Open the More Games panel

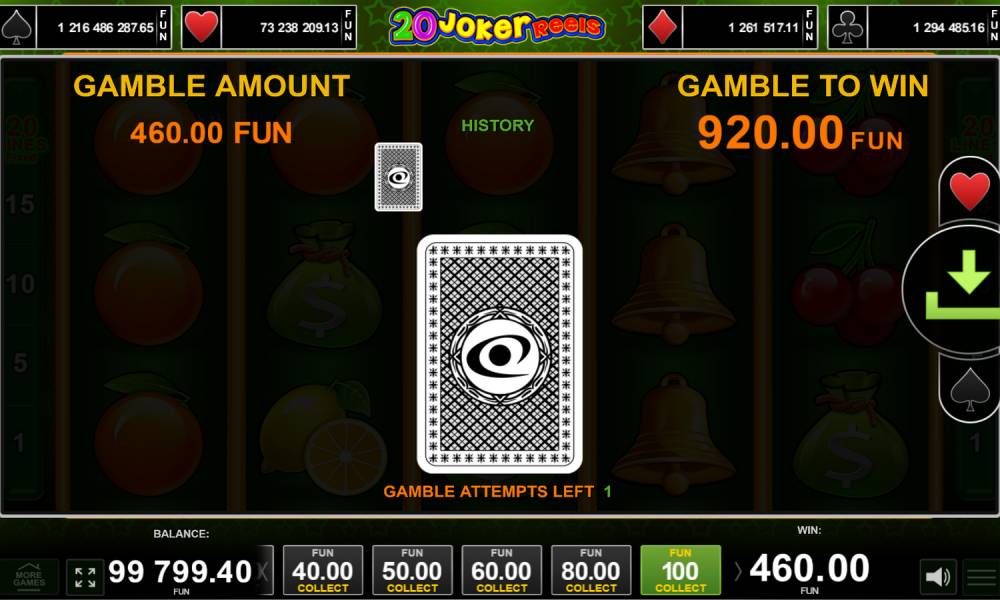click(29, 576)
